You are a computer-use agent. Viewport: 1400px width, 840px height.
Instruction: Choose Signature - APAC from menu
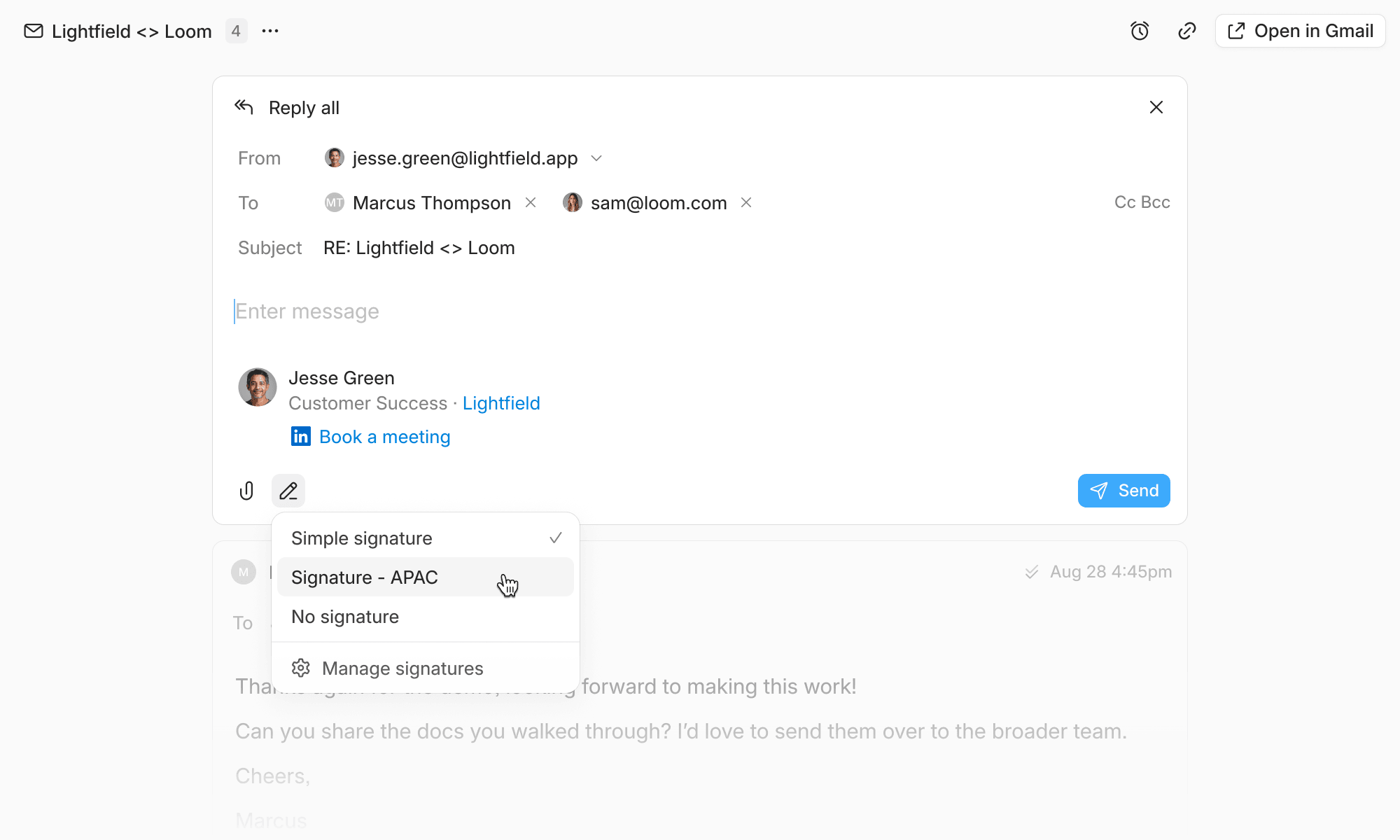pyautogui.click(x=426, y=577)
